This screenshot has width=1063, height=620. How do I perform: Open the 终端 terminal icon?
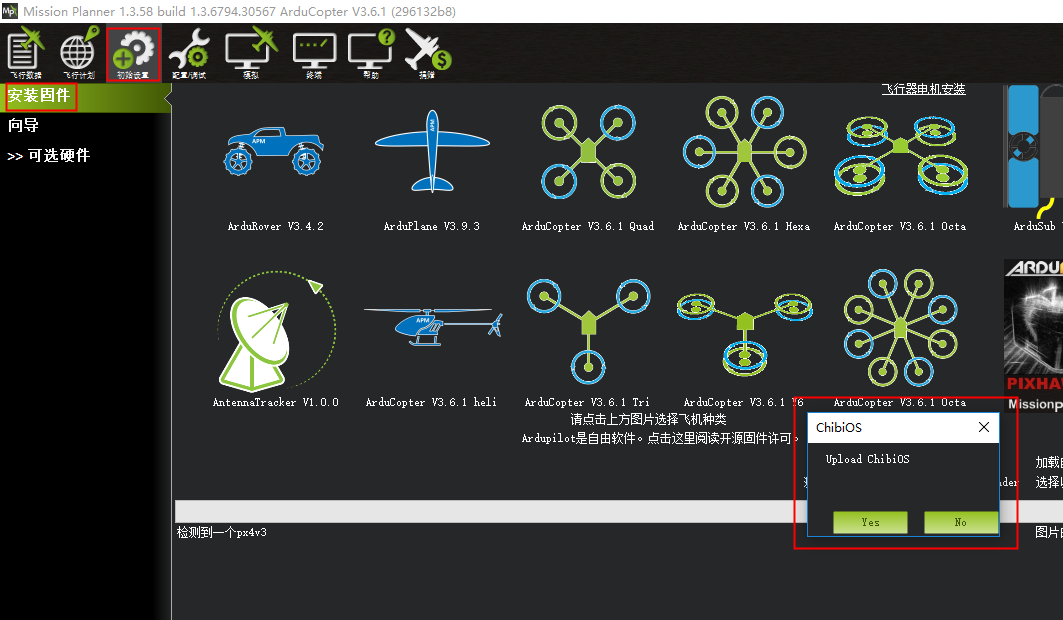click(x=314, y=56)
